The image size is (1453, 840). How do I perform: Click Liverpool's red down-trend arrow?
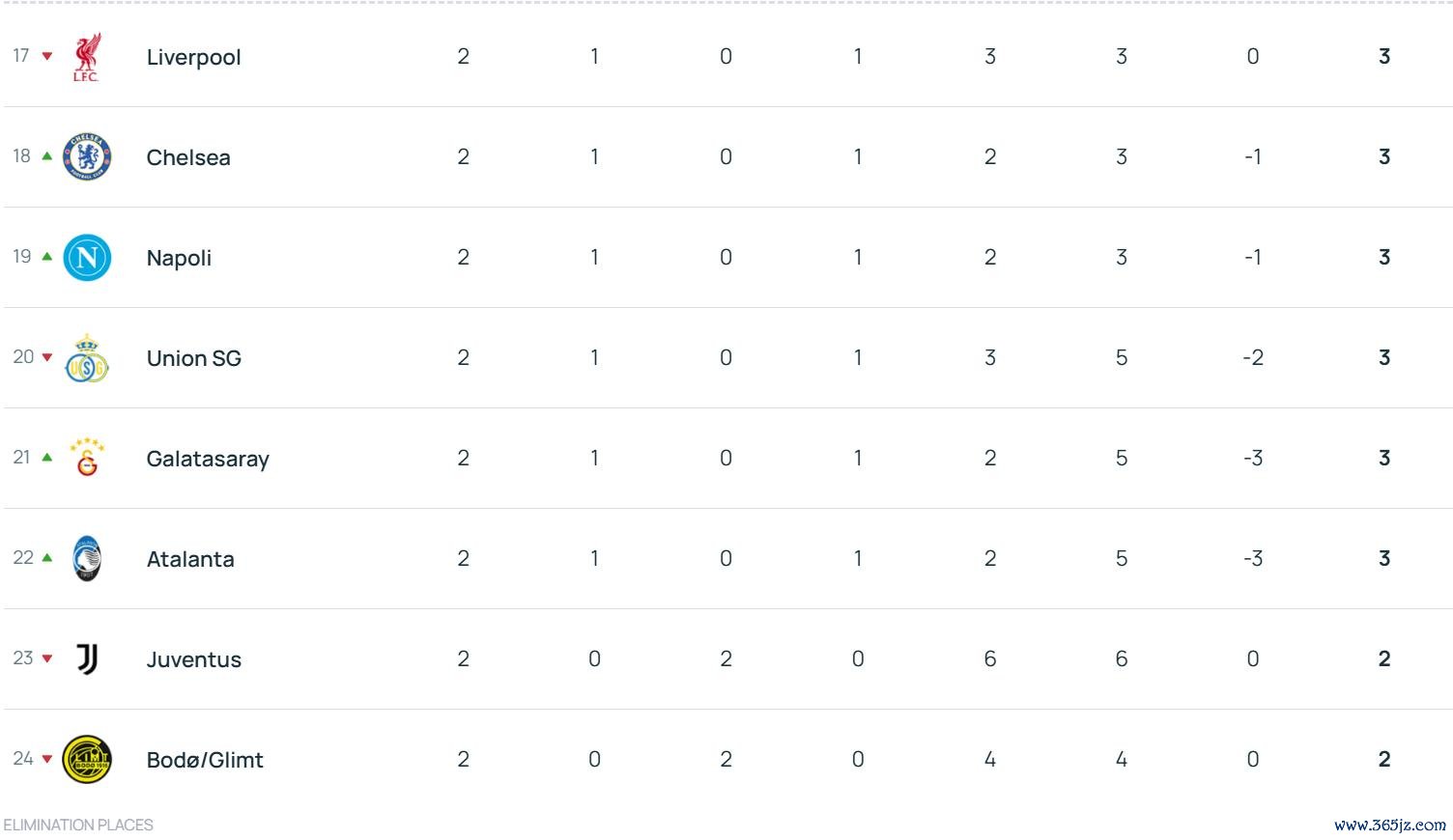tap(46, 56)
